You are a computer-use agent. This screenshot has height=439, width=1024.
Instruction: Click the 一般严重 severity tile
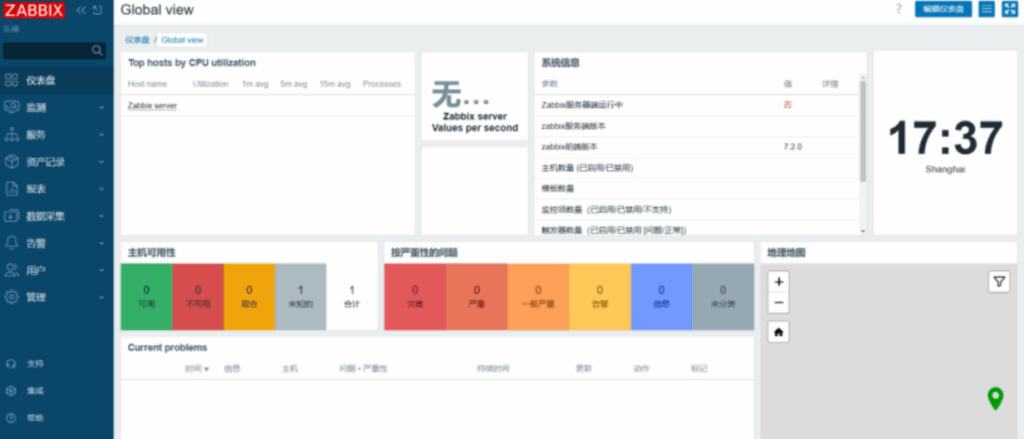[x=538, y=297]
